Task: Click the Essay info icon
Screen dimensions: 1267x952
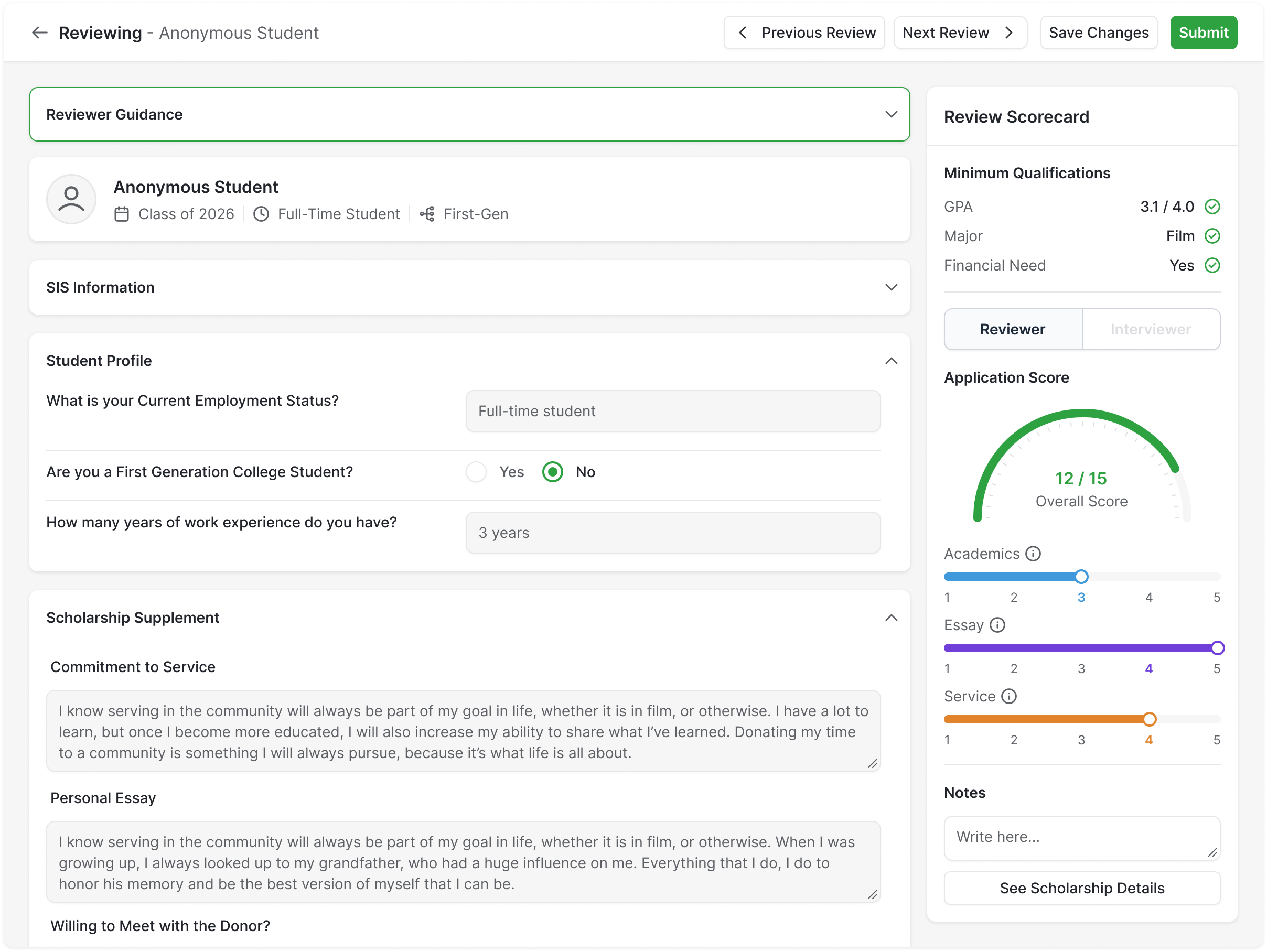Action: pyautogui.click(x=997, y=625)
